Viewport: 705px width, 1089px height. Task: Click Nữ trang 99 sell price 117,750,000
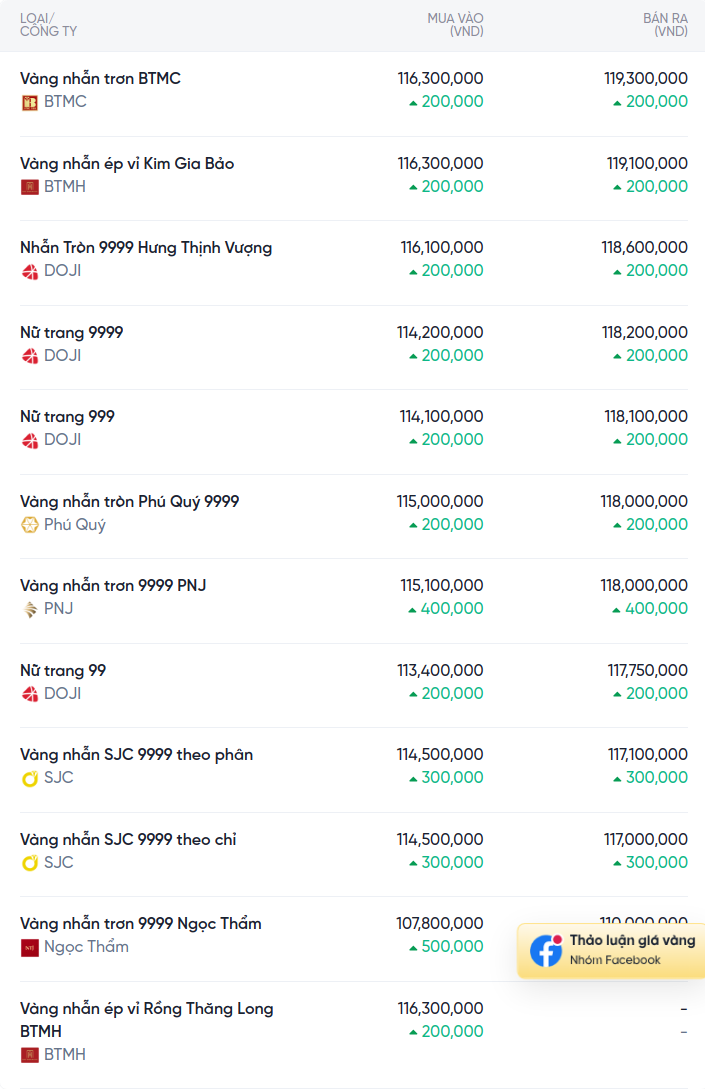click(x=647, y=670)
